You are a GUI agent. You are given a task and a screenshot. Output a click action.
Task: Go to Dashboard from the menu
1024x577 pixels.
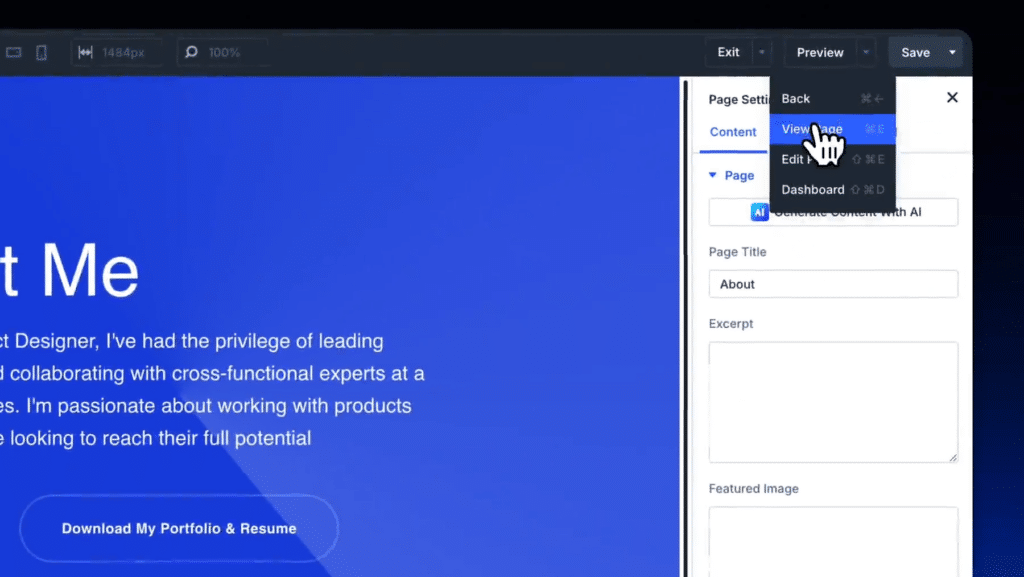812,189
